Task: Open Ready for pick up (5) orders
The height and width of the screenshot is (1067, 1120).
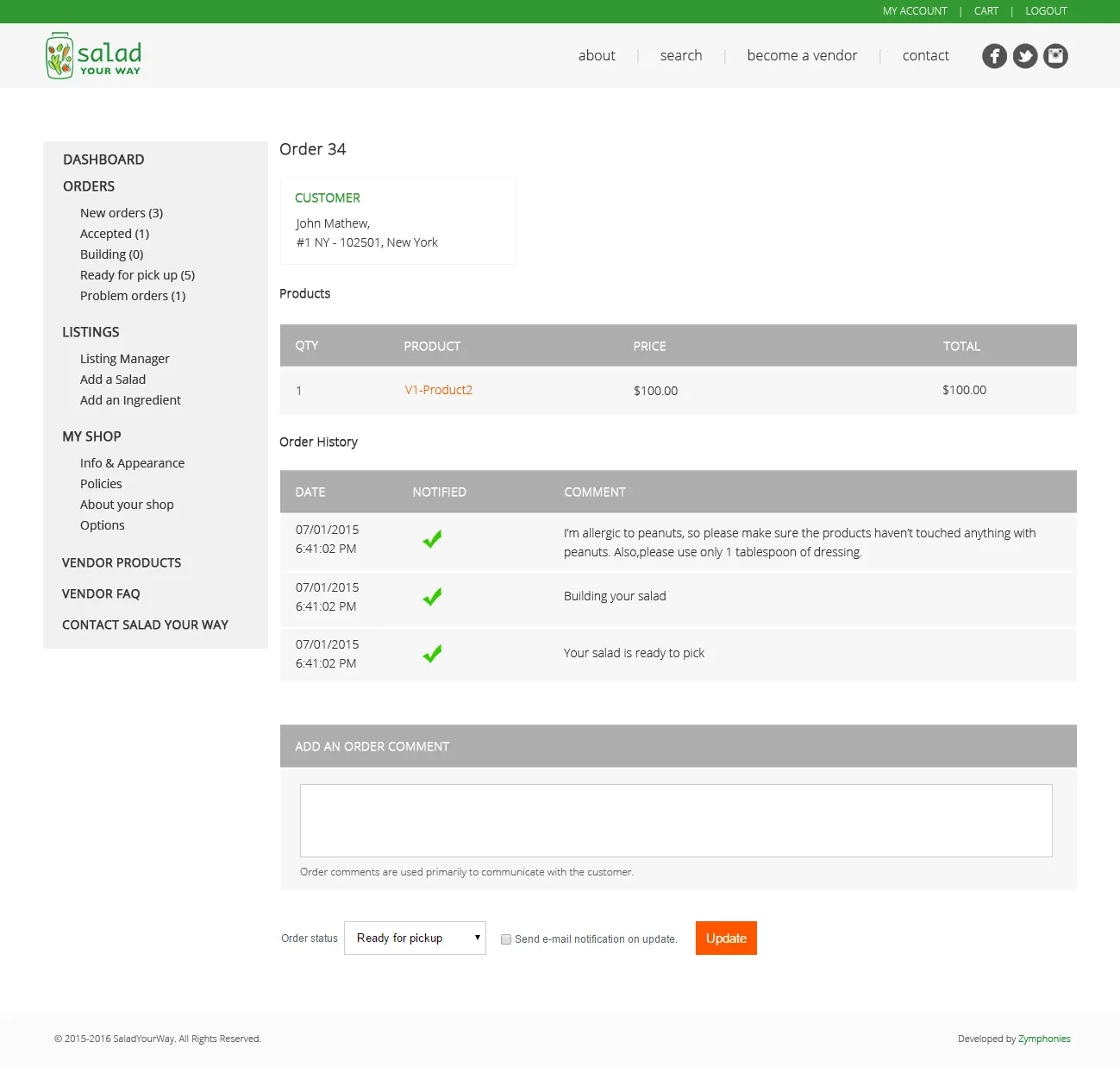Action: [x=137, y=275]
